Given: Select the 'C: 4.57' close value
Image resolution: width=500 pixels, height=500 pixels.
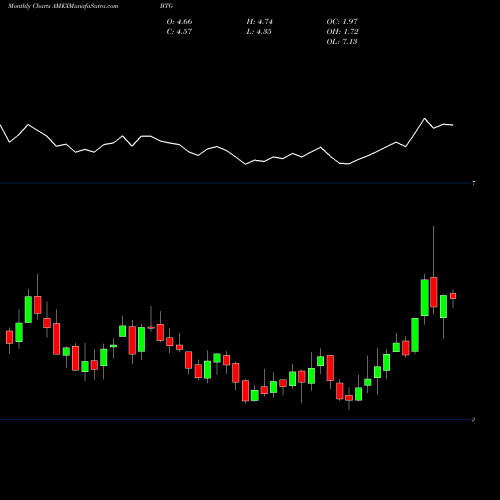Looking at the screenshot, I should pyautogui.click(x=179, y=32).
